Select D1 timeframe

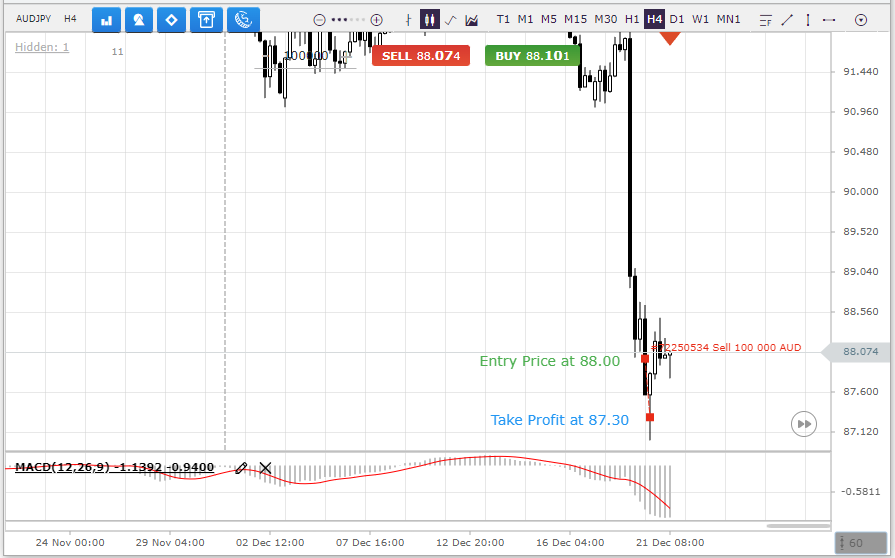click(677, 19)
